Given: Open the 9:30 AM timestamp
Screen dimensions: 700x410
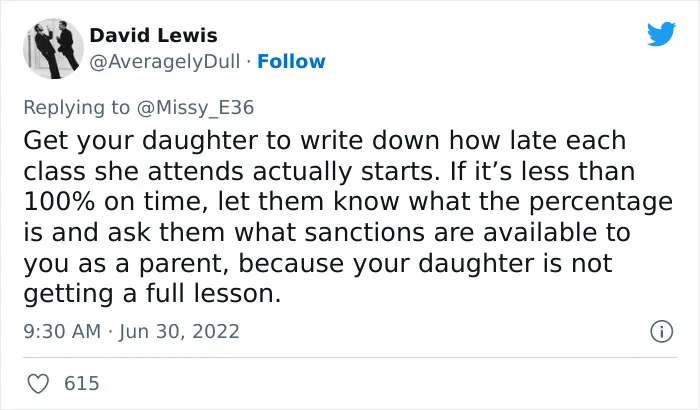Looking at the screenshot, I should point(62,331).
